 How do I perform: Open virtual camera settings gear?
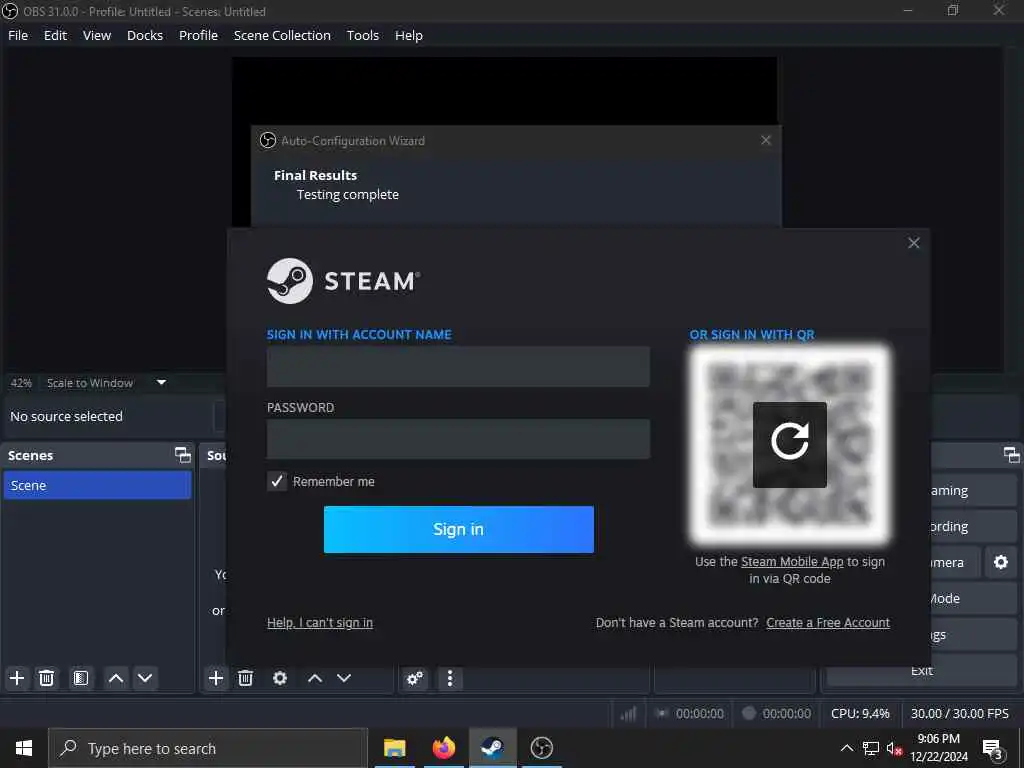(1000, 562)
